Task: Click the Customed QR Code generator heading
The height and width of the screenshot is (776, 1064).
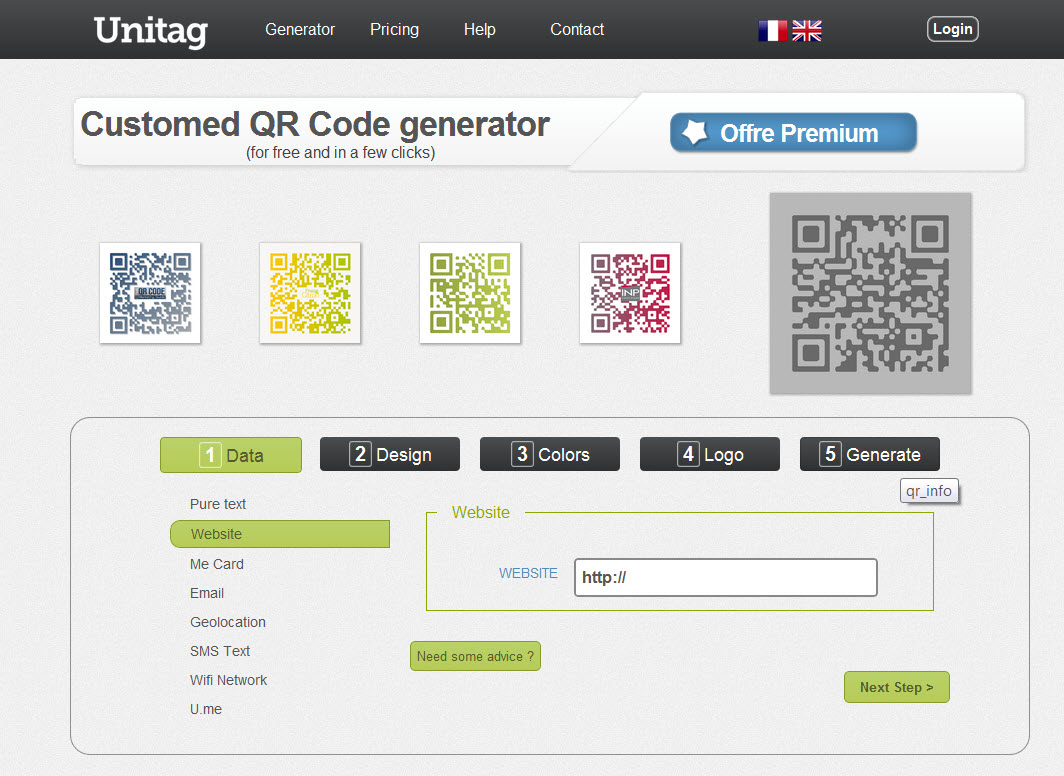Action: point(316,124)
